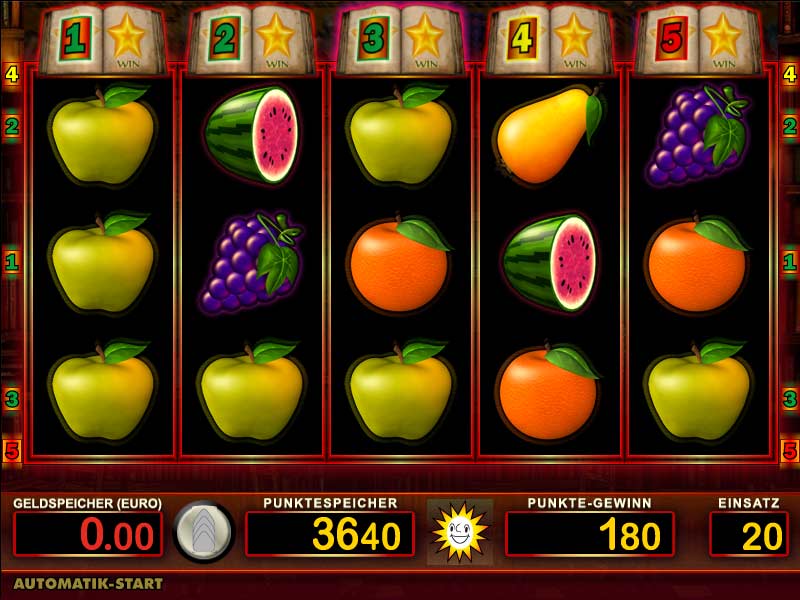Click the smiling sun Merkur logo

(x=460, y=532)
